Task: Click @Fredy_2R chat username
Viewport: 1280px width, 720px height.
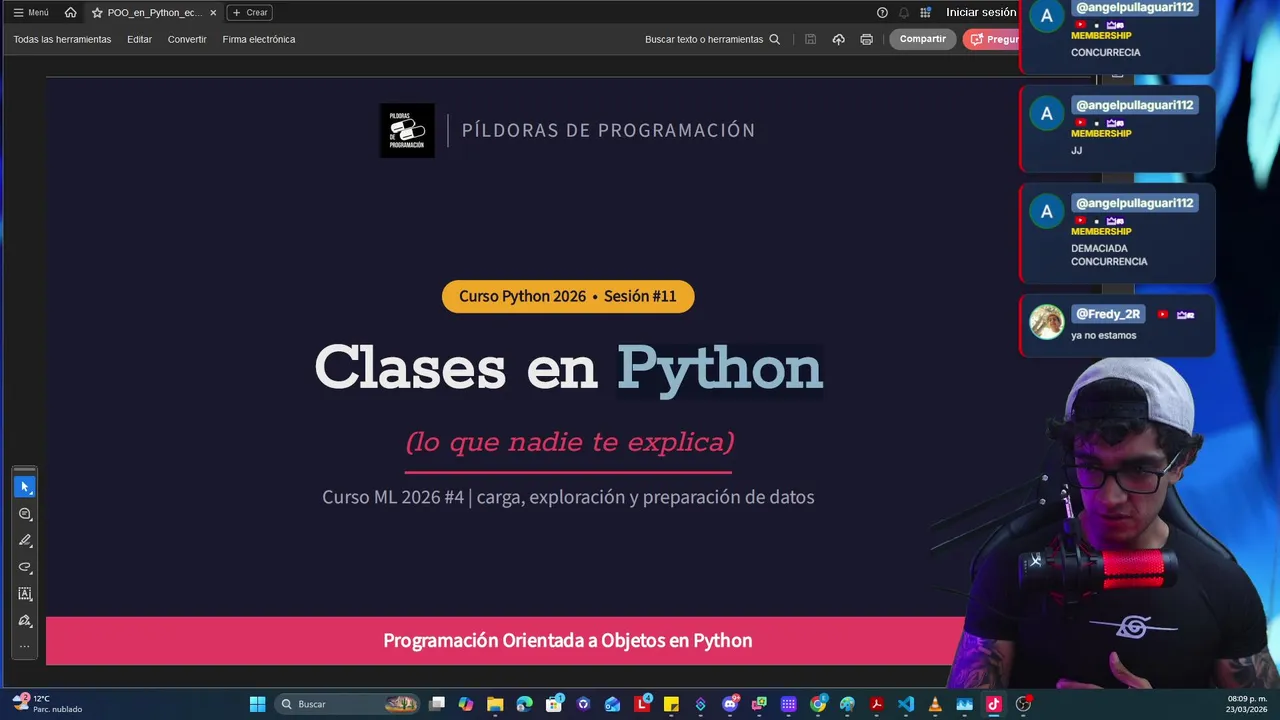Action: point(1108,314)
